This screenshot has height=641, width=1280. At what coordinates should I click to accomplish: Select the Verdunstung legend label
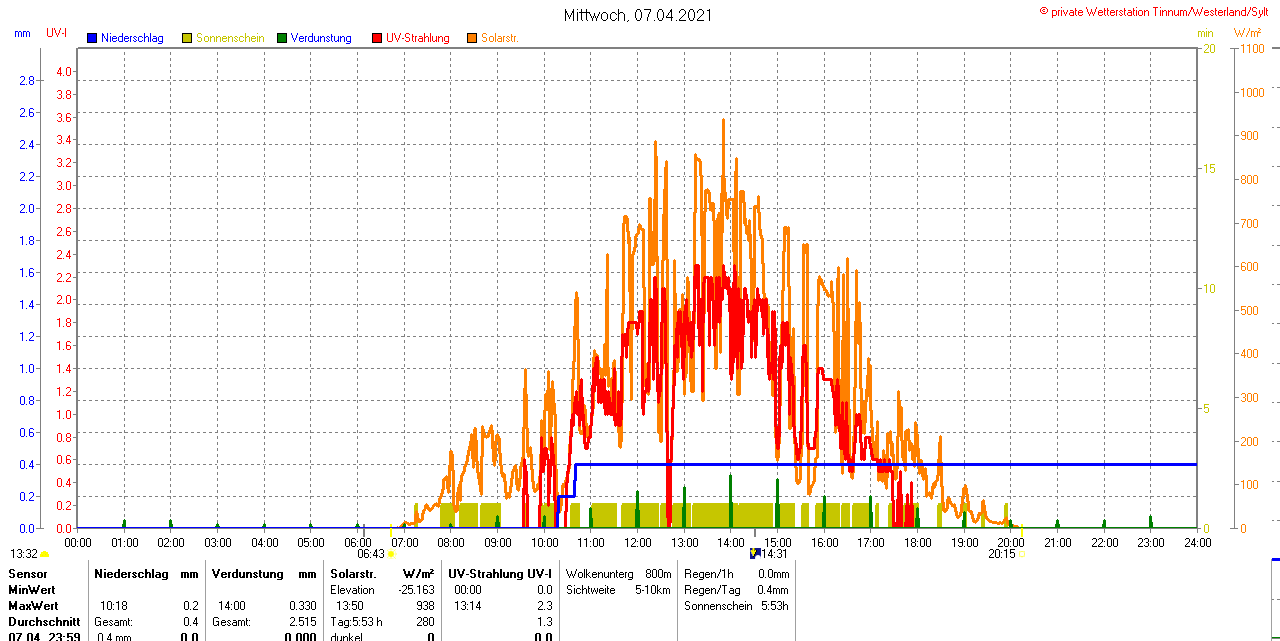pyautogui.click(x=321, y=38)
